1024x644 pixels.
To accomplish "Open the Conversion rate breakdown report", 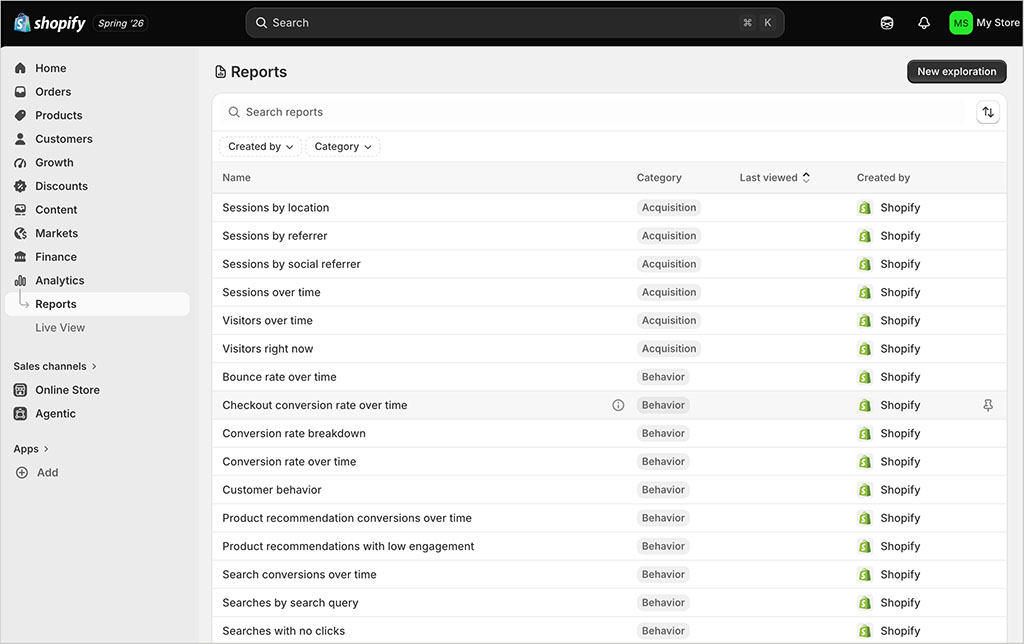I will click(x=293, y=433).
